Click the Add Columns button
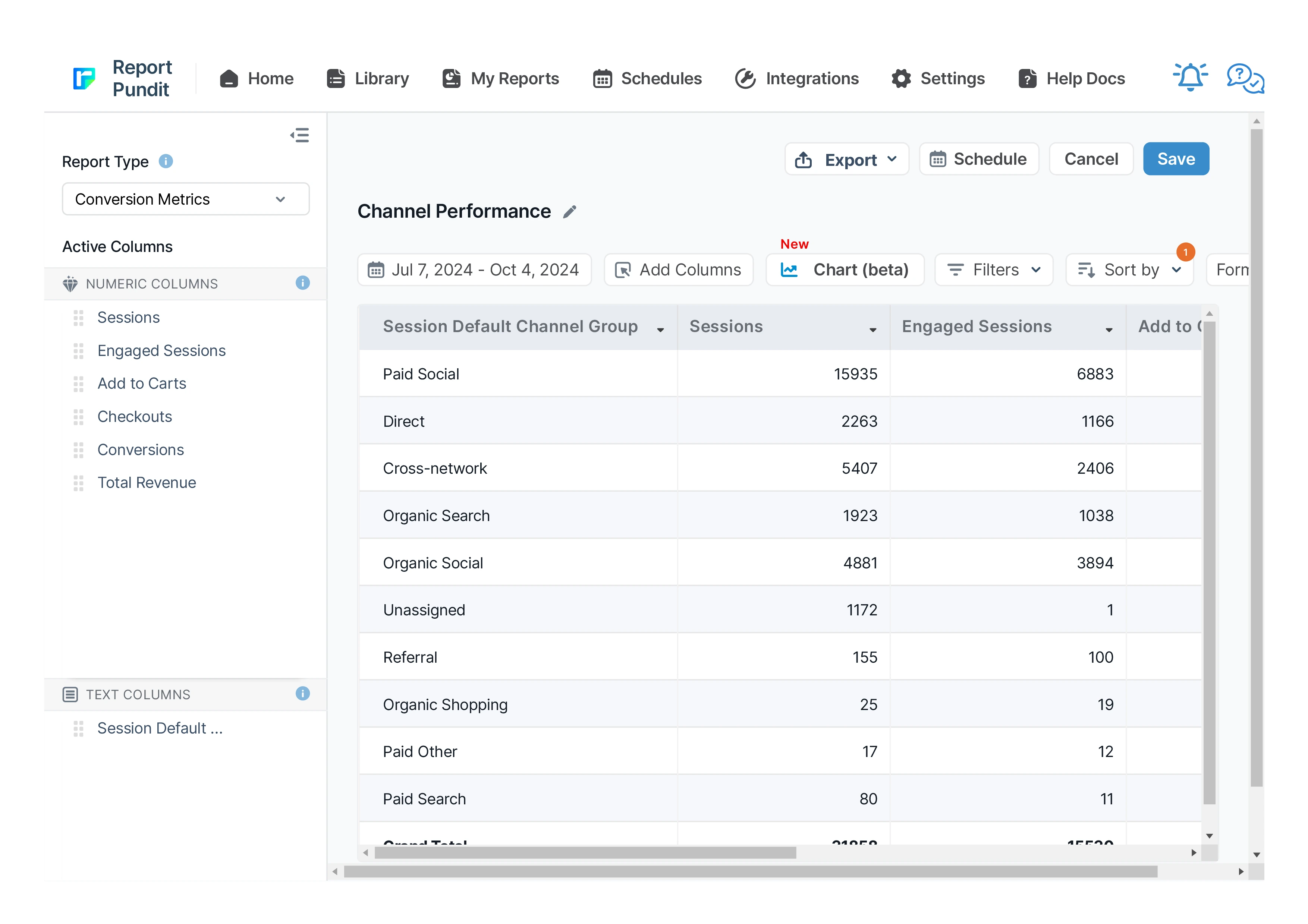The height and width of the screenshot is (924, 1308). click(679, 270)
